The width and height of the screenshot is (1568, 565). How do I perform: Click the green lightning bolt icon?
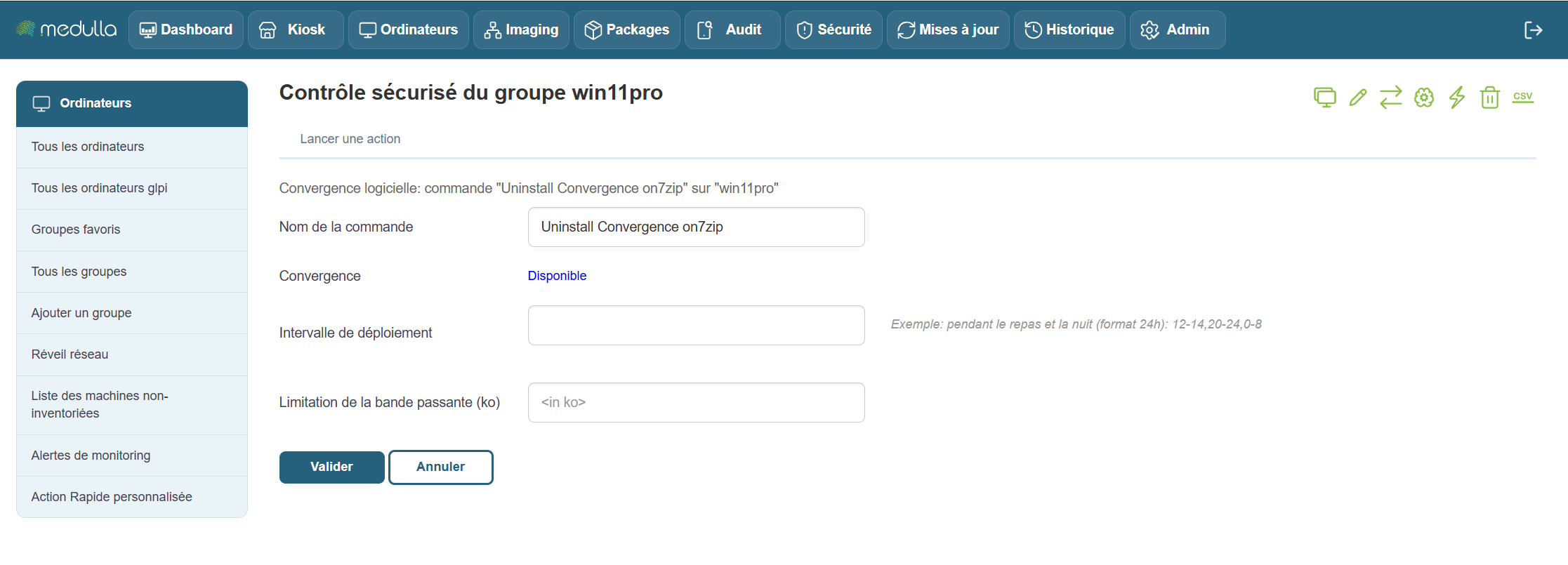coord(1457,98)
